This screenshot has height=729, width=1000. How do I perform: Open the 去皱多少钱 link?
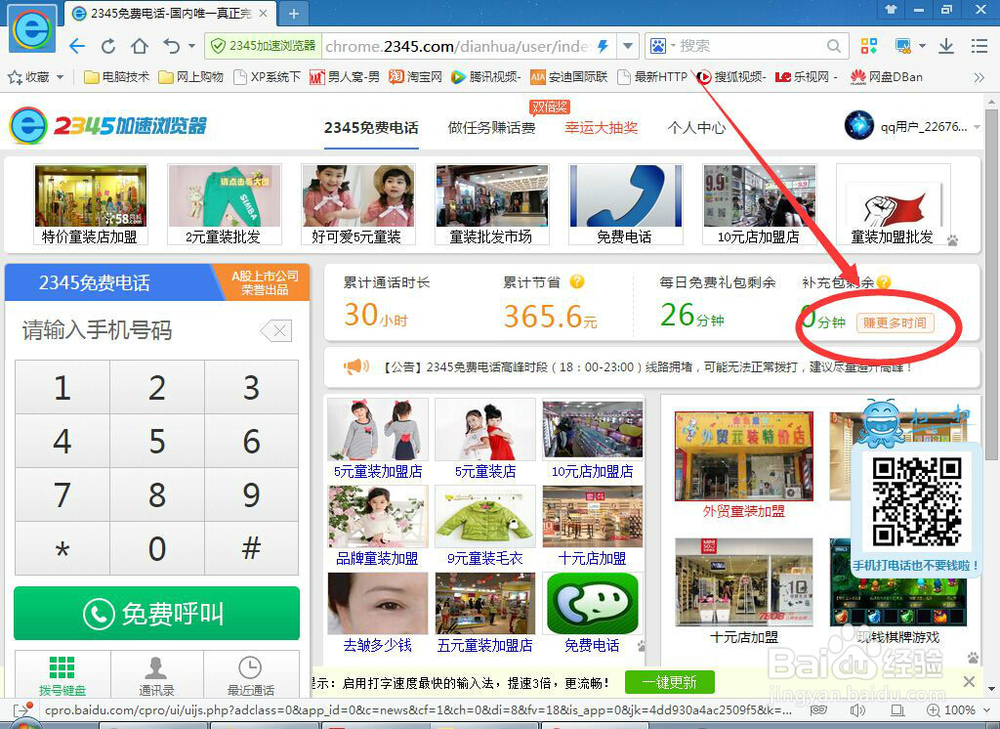tap(378, 645)
